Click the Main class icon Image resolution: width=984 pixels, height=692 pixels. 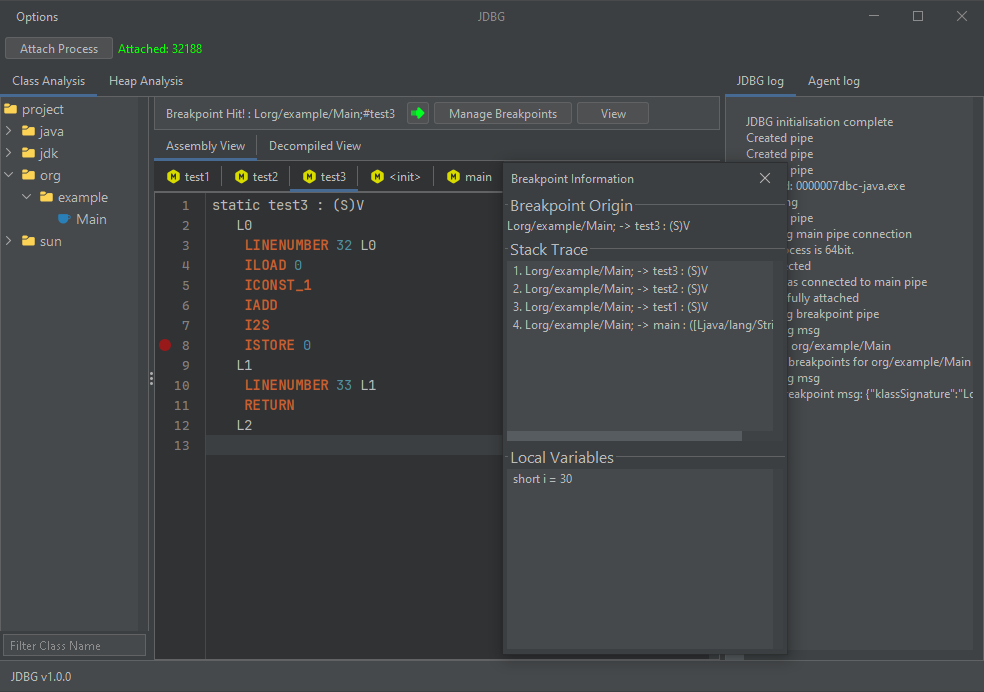click(64, 219)
